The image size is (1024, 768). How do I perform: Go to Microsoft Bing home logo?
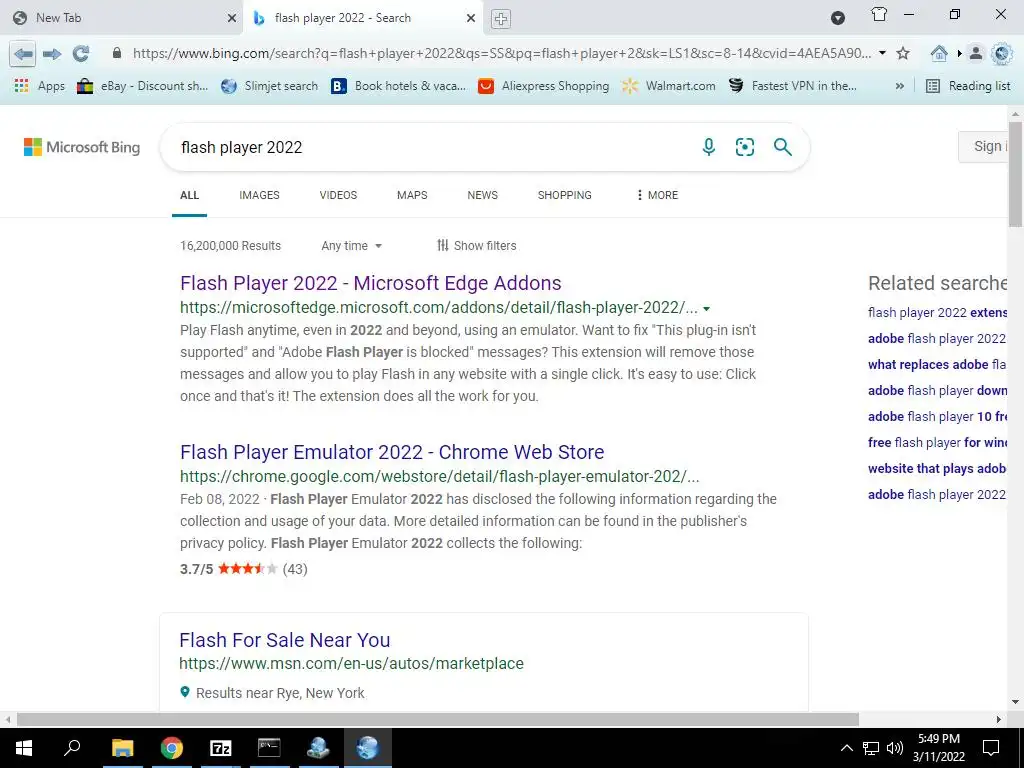coord(82,147)
